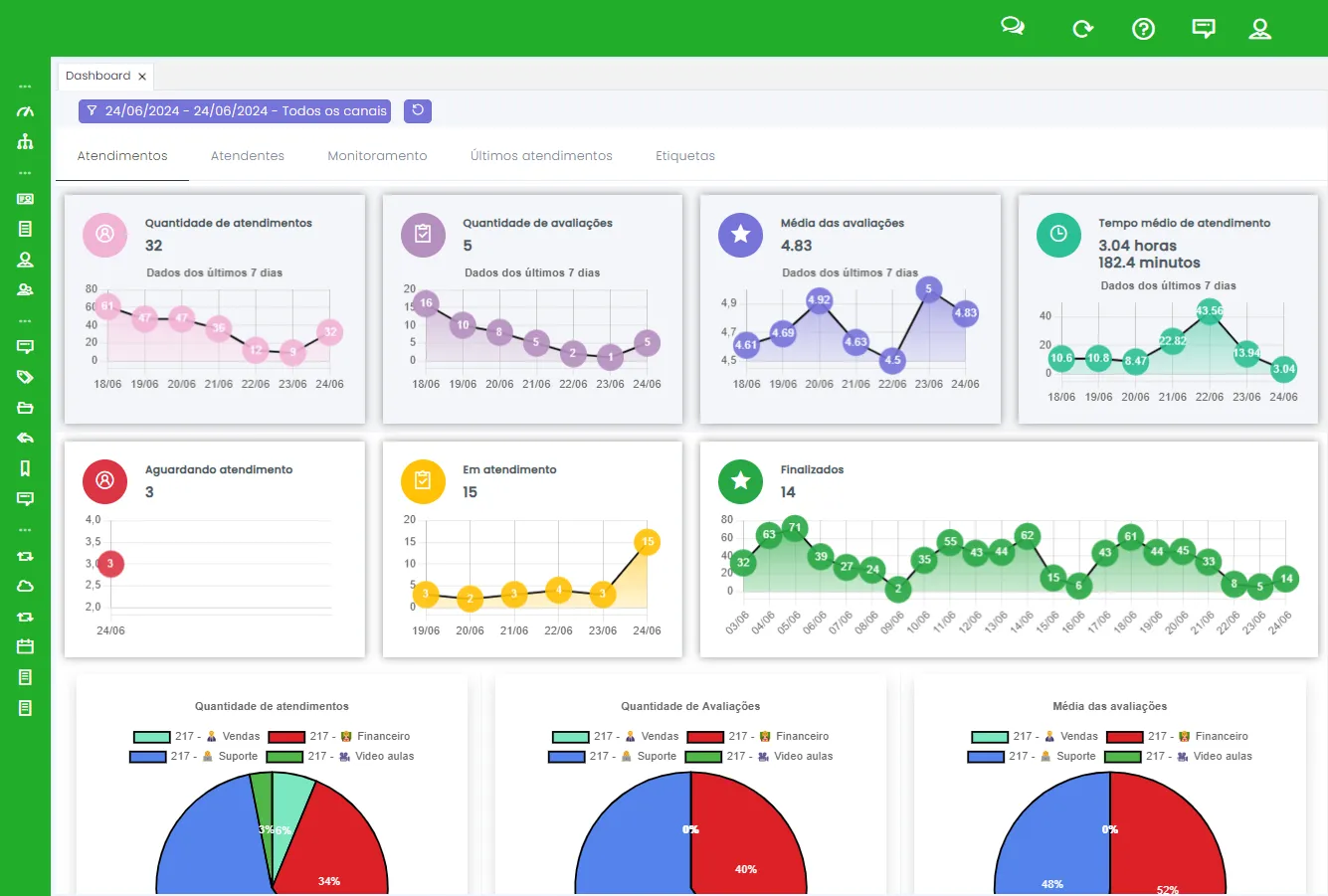Click the 40% red slice in Avaliações pie

751,835
